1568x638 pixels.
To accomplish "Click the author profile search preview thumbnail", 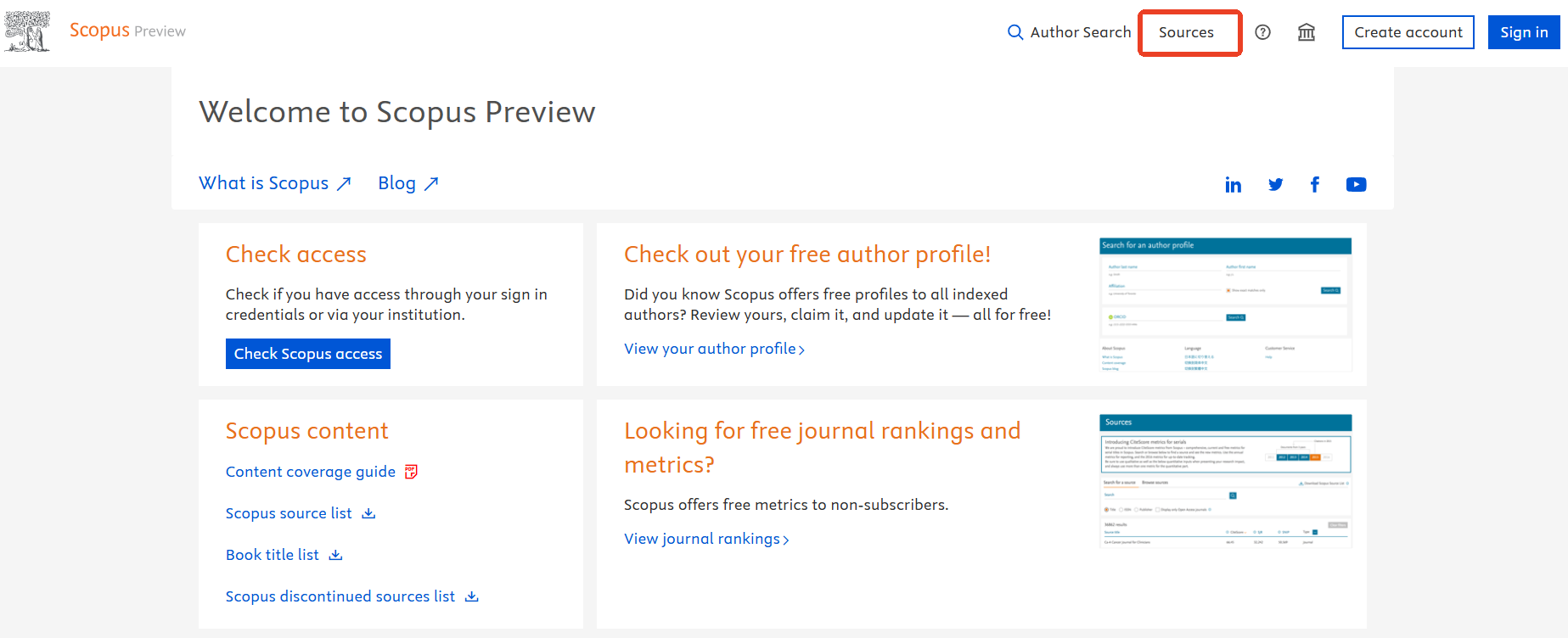I will click(1225, 305).
